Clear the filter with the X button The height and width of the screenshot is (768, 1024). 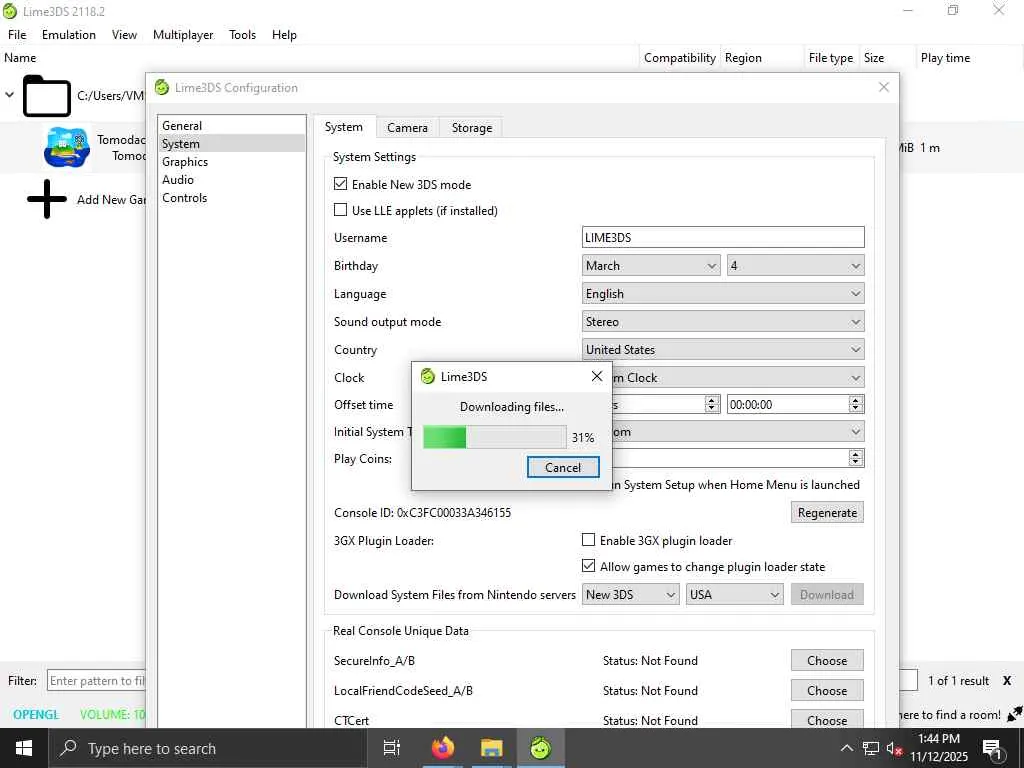click(1007, 680)
